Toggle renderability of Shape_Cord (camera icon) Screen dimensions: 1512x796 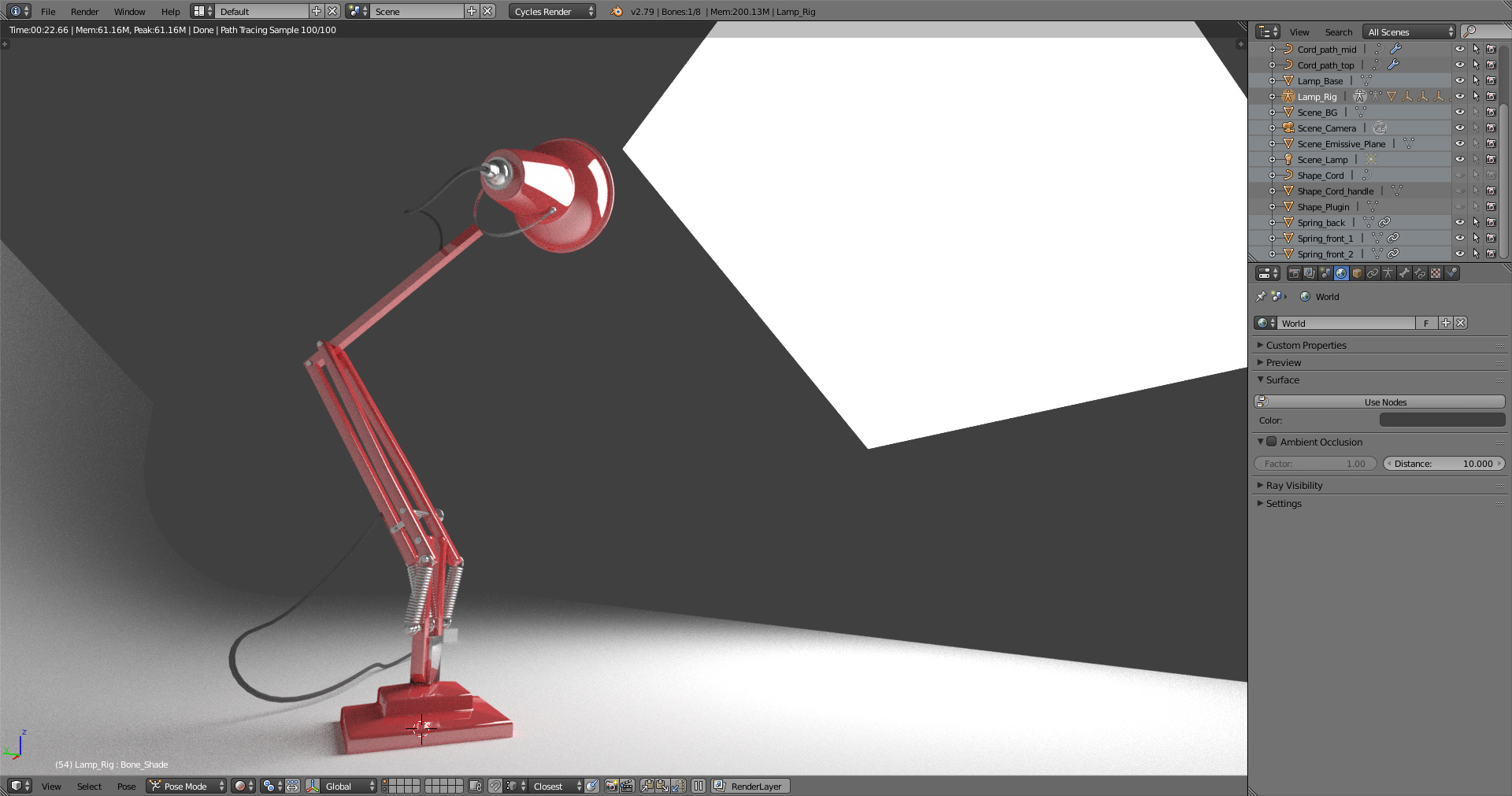click(1491, 175)
